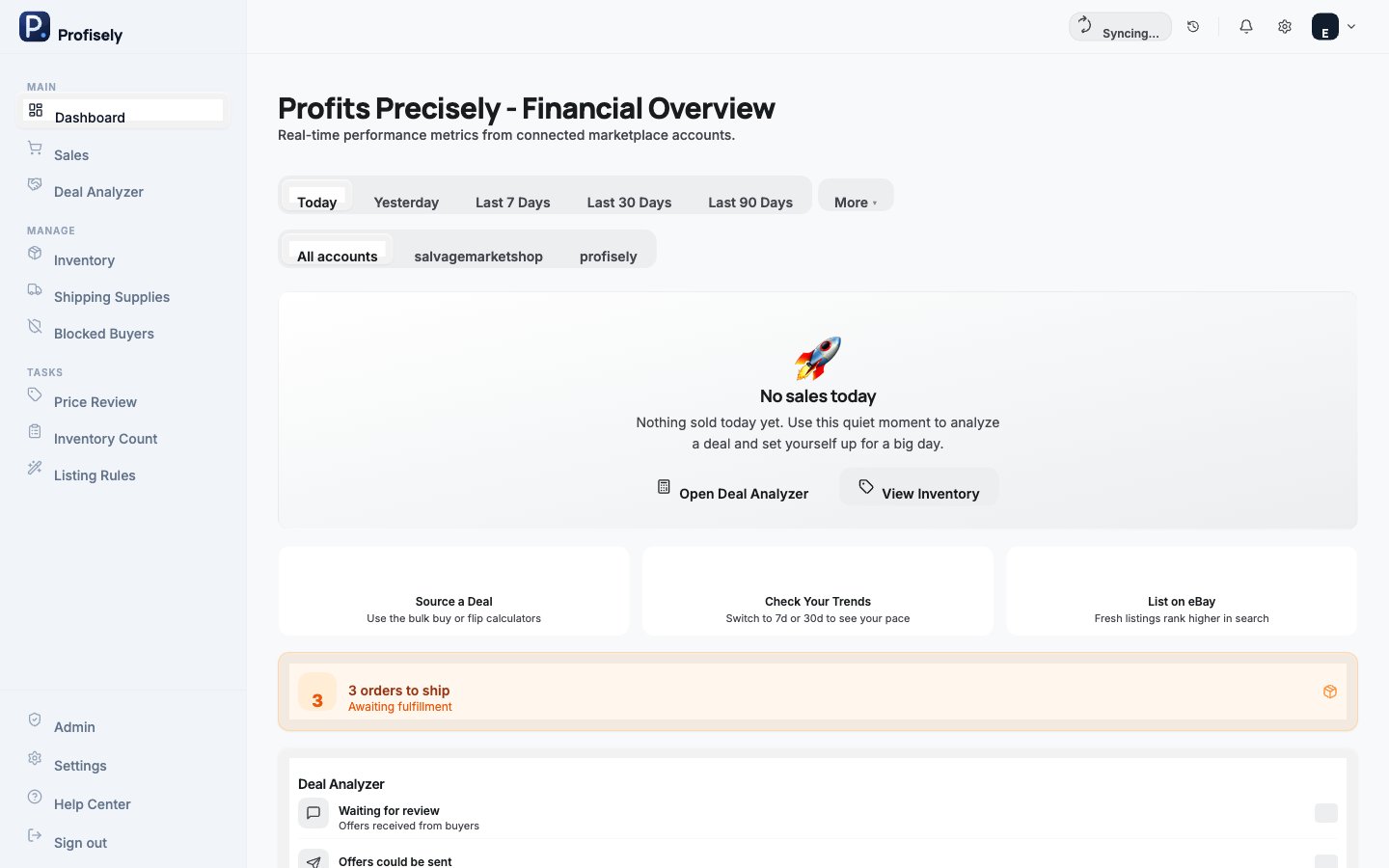Expand the More date range dropdown

tap(856, 202)
